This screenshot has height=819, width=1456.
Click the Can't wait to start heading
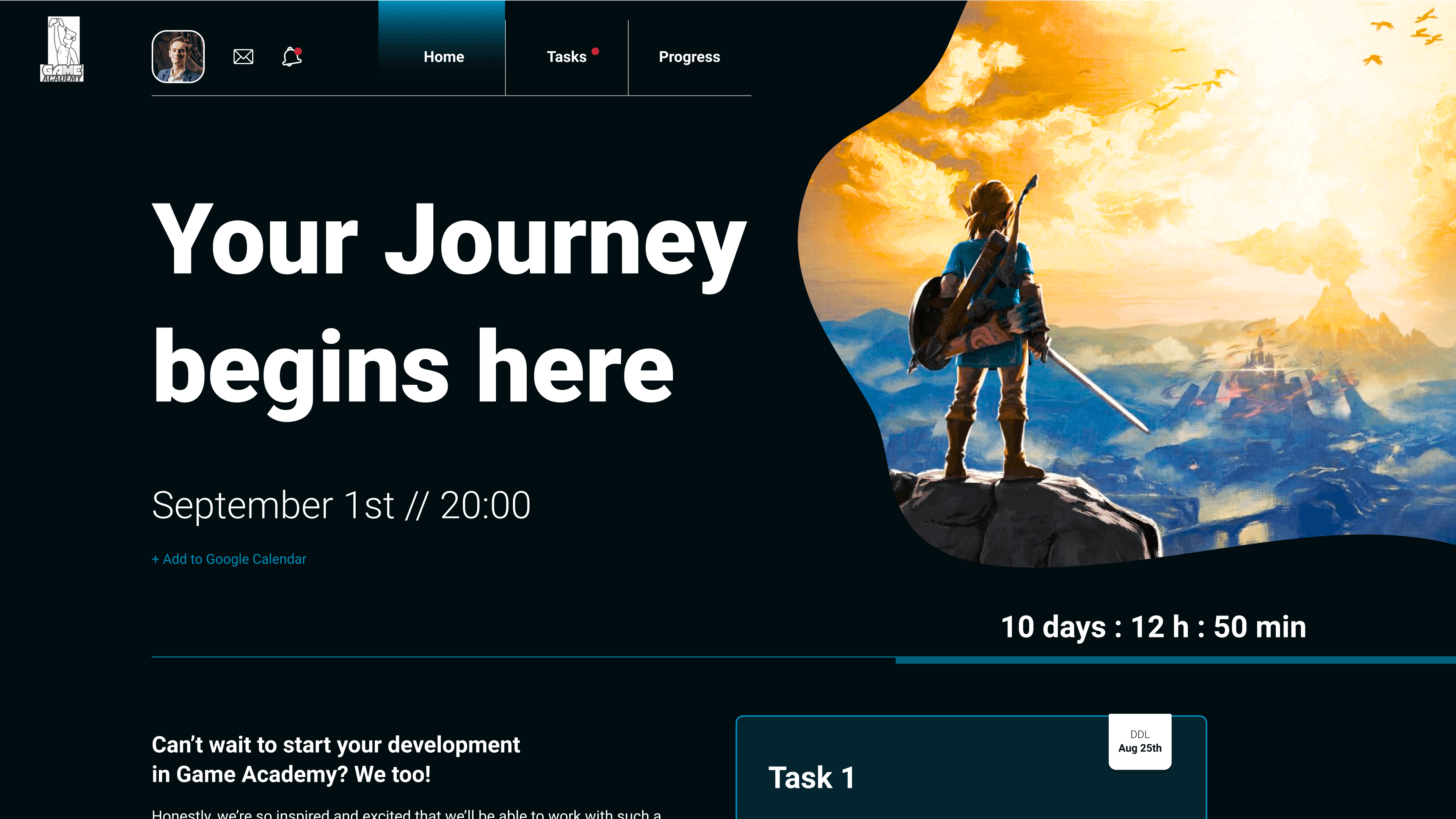click(x=336, y=759)
